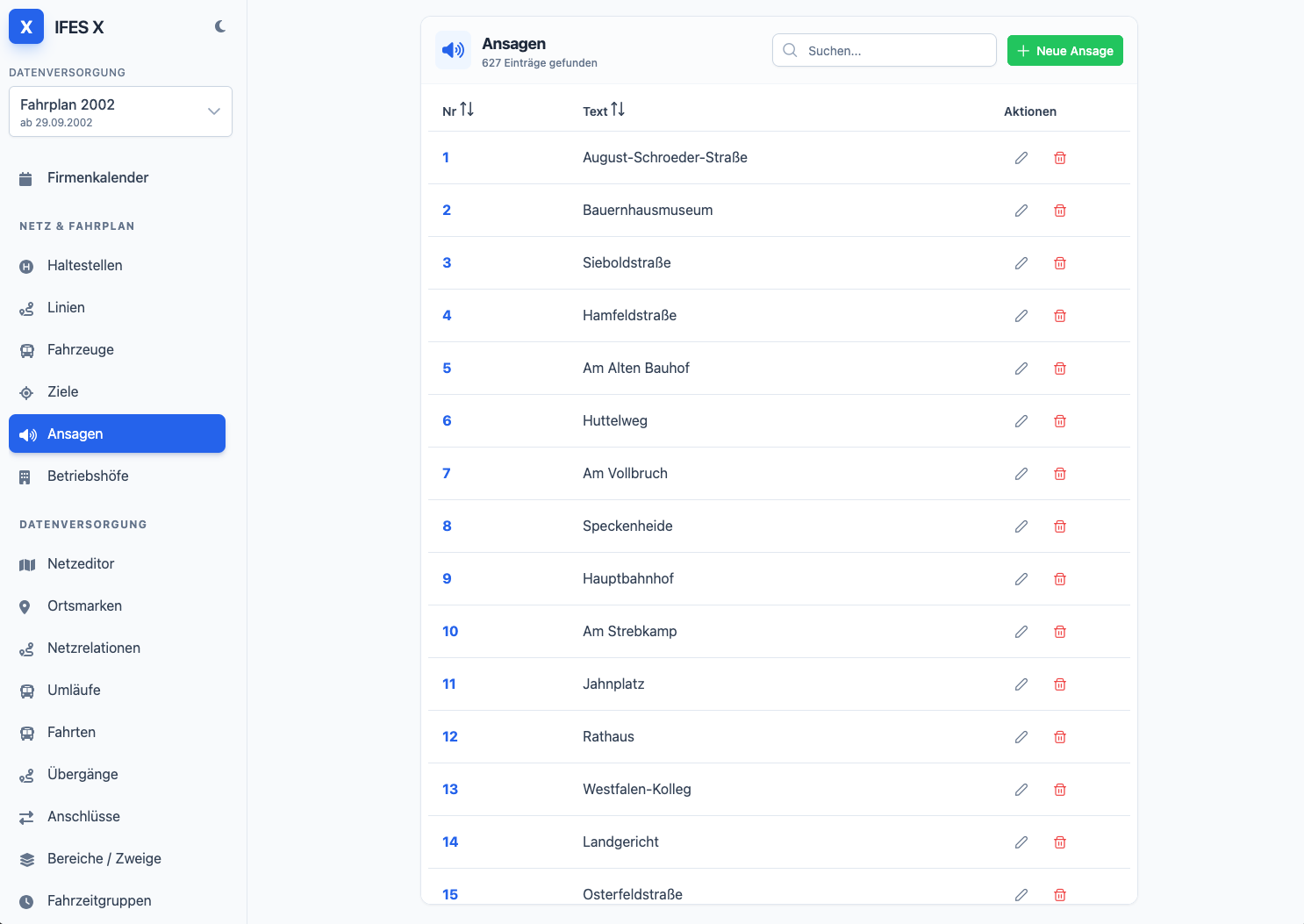Click the IFES X logo icon
The height and width of the screenshot is (924, 1304).
(x=26, y=27)
